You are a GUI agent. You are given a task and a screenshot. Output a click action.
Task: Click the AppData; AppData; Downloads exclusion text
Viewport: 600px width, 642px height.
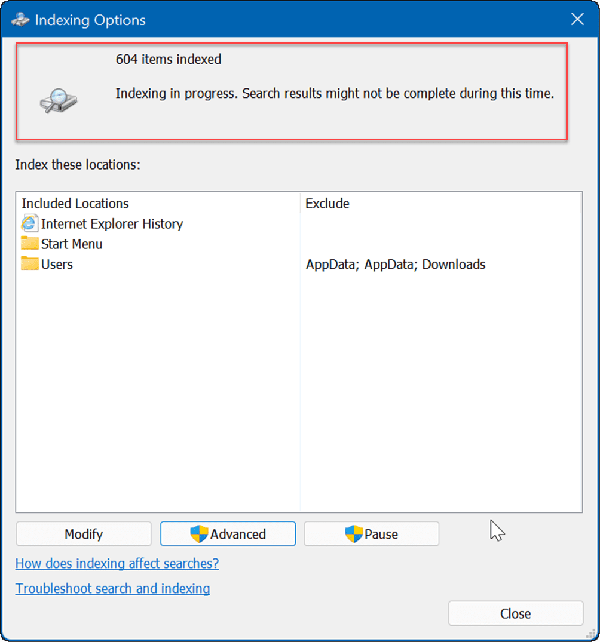(x=395, y=264)
